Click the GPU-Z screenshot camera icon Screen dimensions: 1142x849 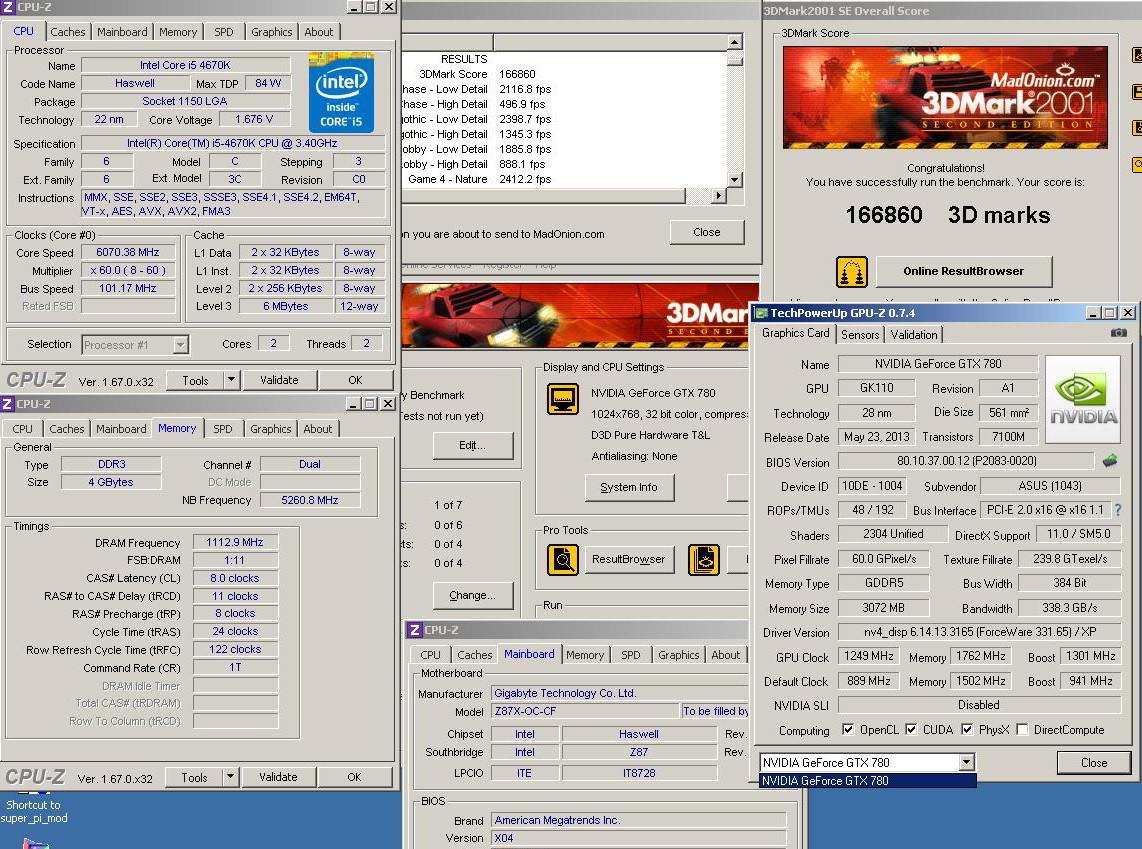coord(1118,333)
